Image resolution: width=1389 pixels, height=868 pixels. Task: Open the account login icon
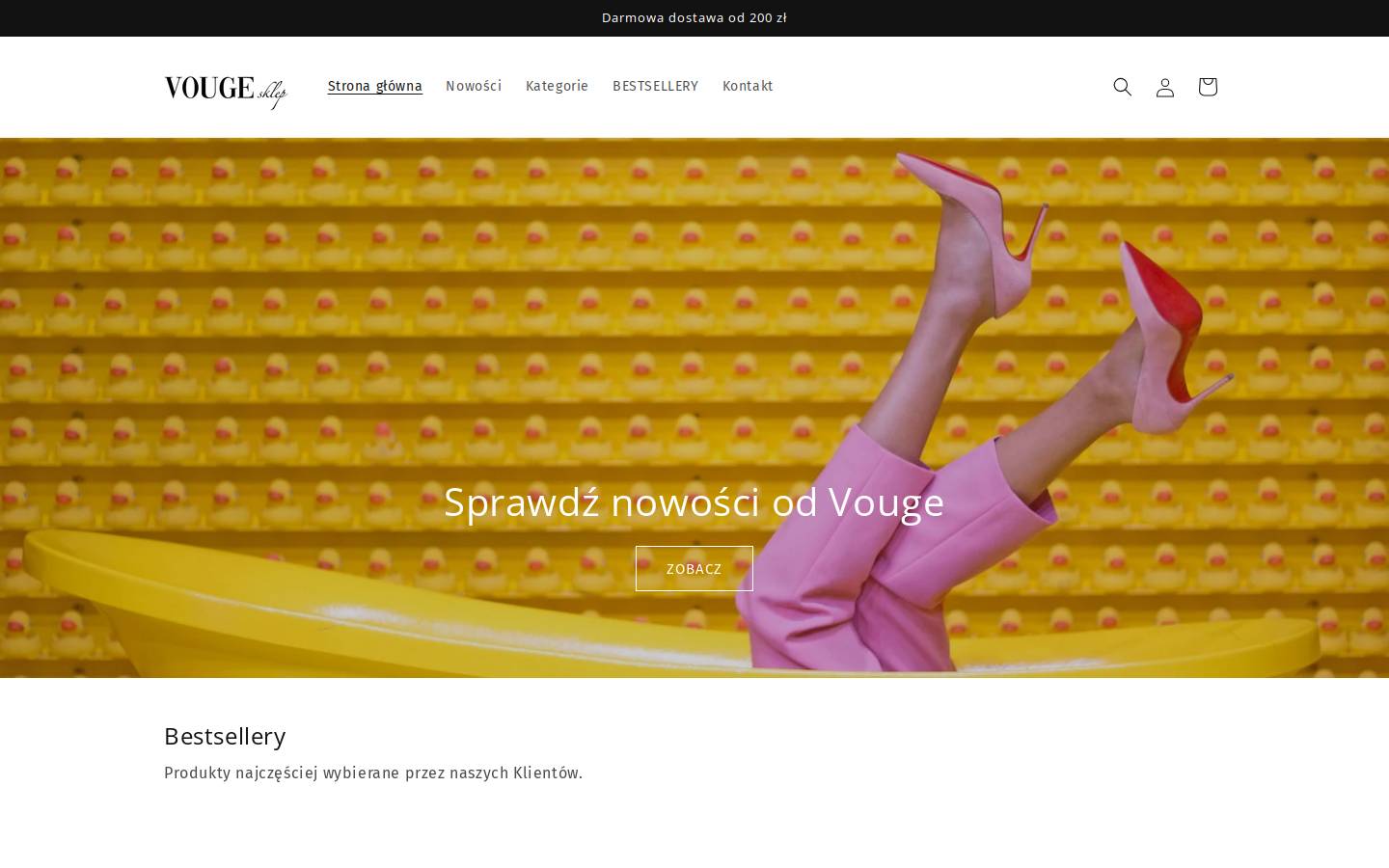1164,87
